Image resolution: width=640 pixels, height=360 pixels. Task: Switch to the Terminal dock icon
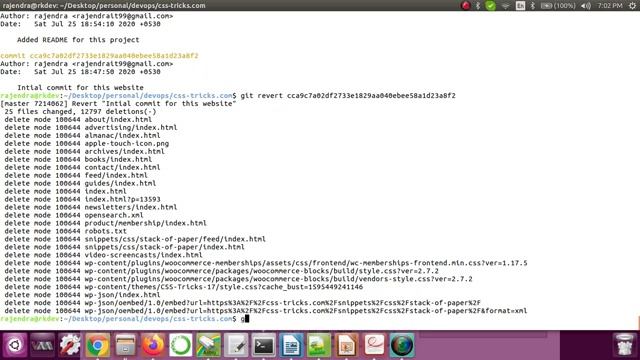264,345
